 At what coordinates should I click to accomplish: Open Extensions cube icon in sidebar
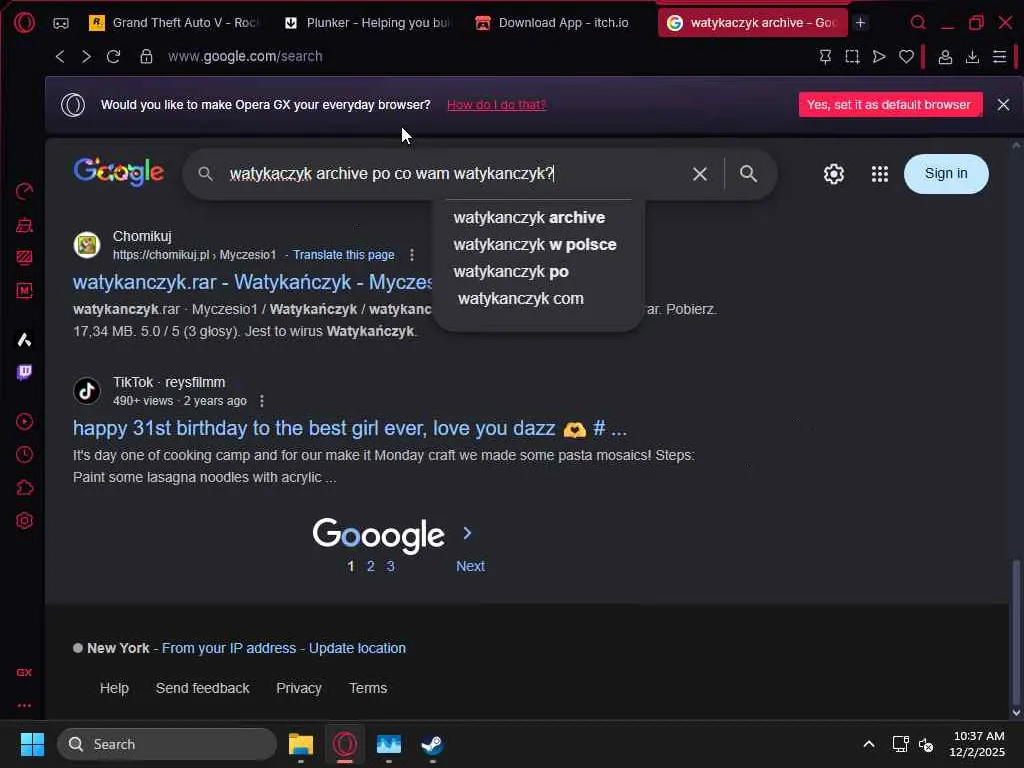point(24,488)
